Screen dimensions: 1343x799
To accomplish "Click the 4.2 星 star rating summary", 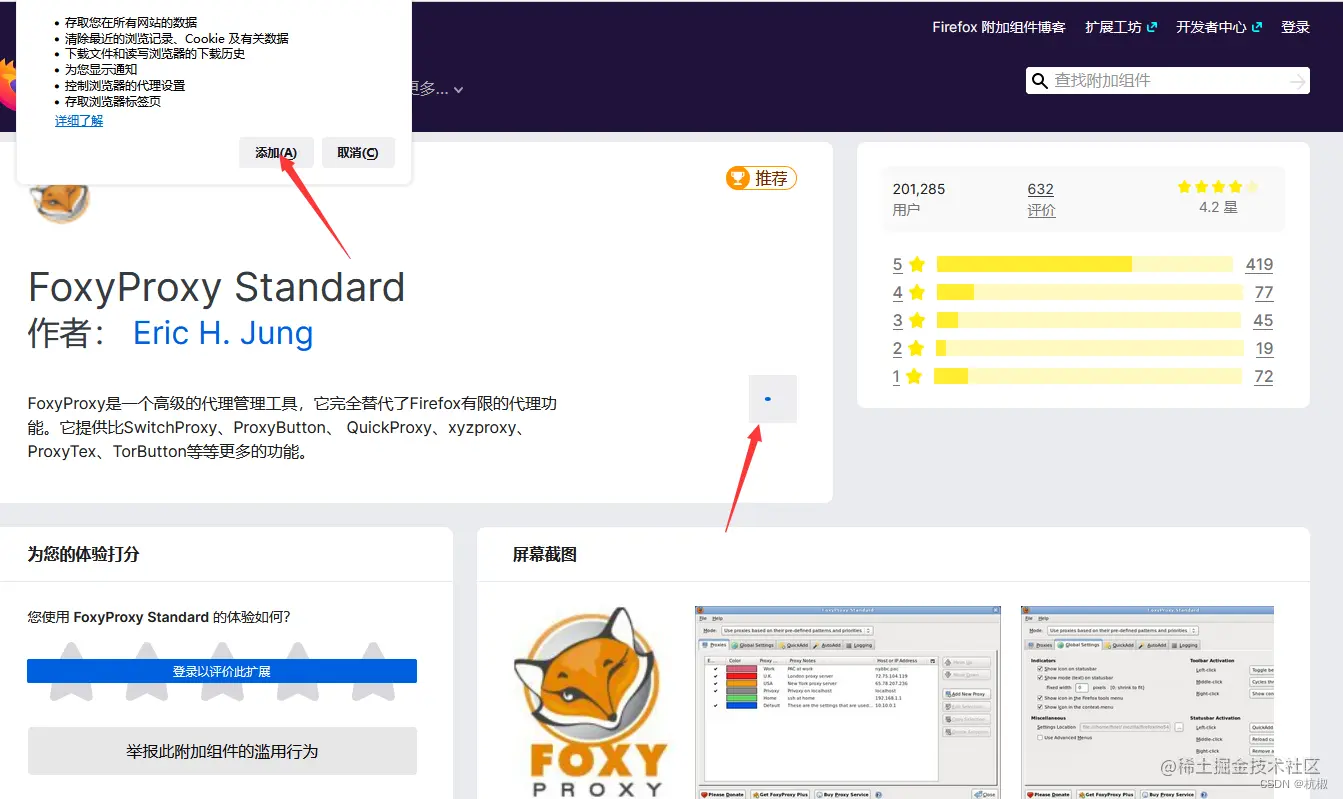I will (1217, 198).
